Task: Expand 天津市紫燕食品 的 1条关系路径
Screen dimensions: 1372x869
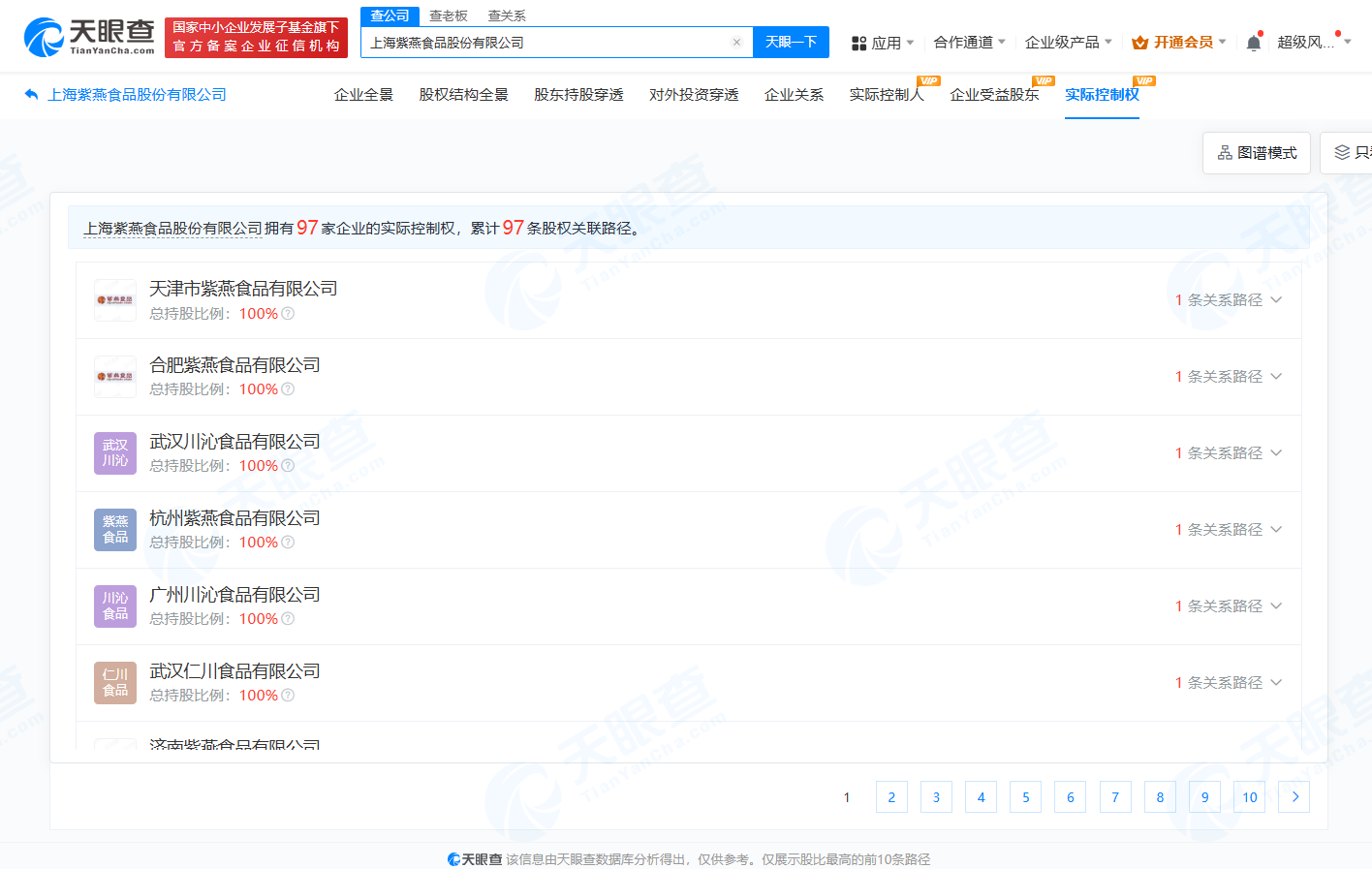Action: (1276, 300)
